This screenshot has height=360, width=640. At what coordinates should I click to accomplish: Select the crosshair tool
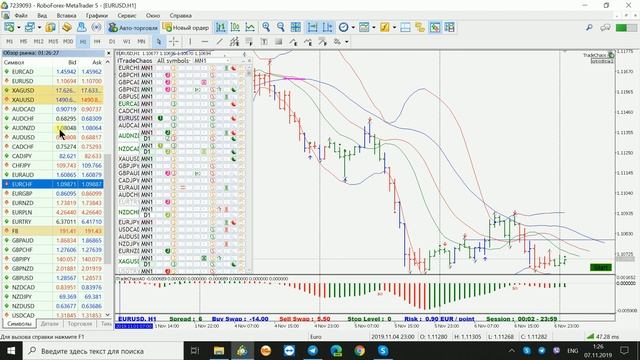point(173,42)
